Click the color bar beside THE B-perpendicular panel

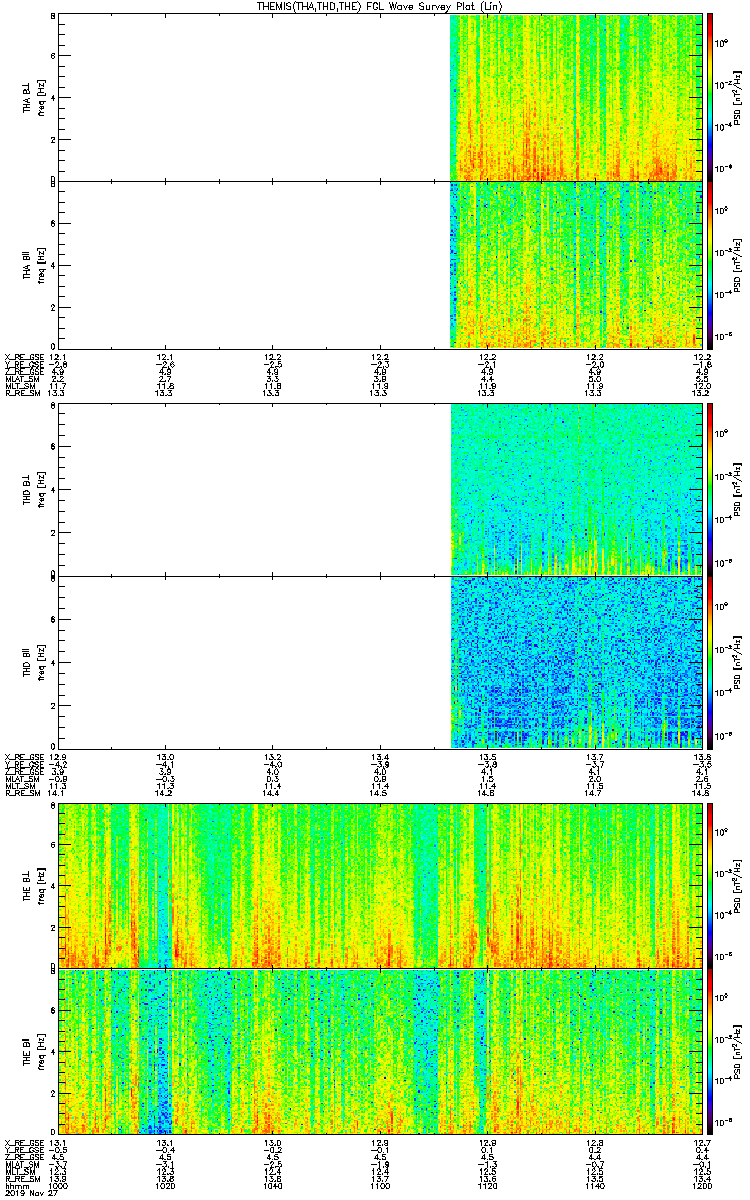(710, 885)
